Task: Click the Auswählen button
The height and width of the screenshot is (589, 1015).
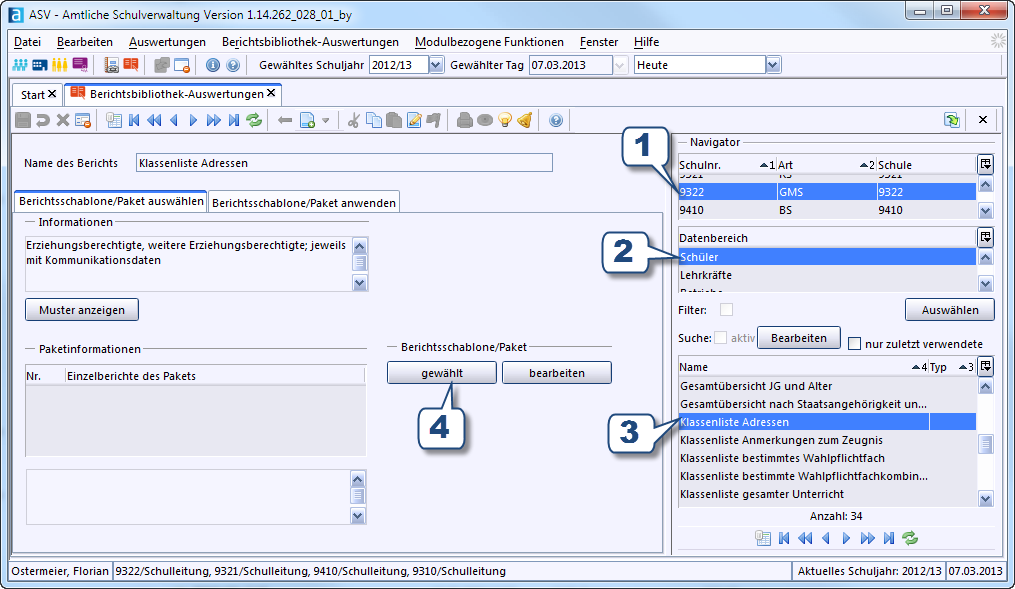Action: click(950, 310)
